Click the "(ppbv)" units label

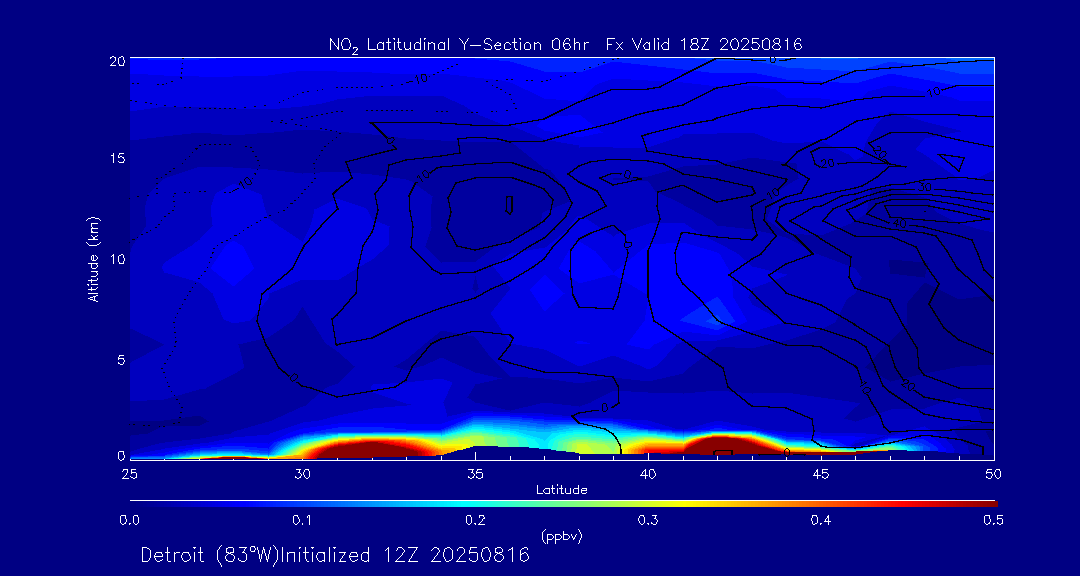tap(562, 536)
